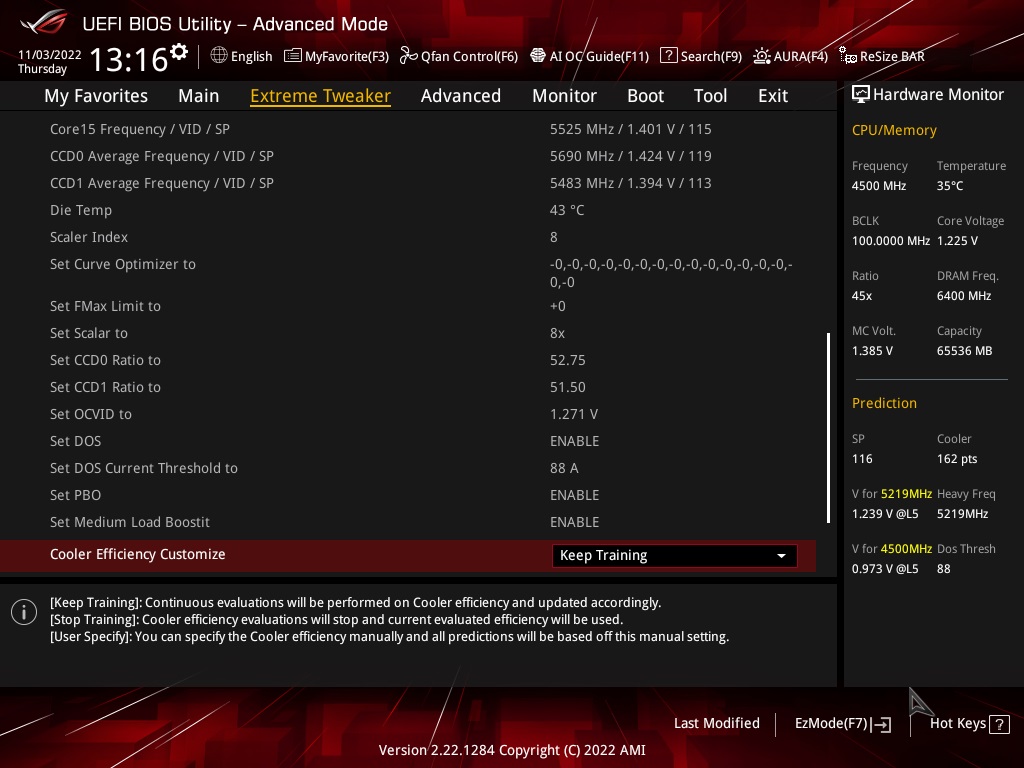Click the 88 A threshold value
The width and height of the screenshot is (1024, 768).
(564, 468)
